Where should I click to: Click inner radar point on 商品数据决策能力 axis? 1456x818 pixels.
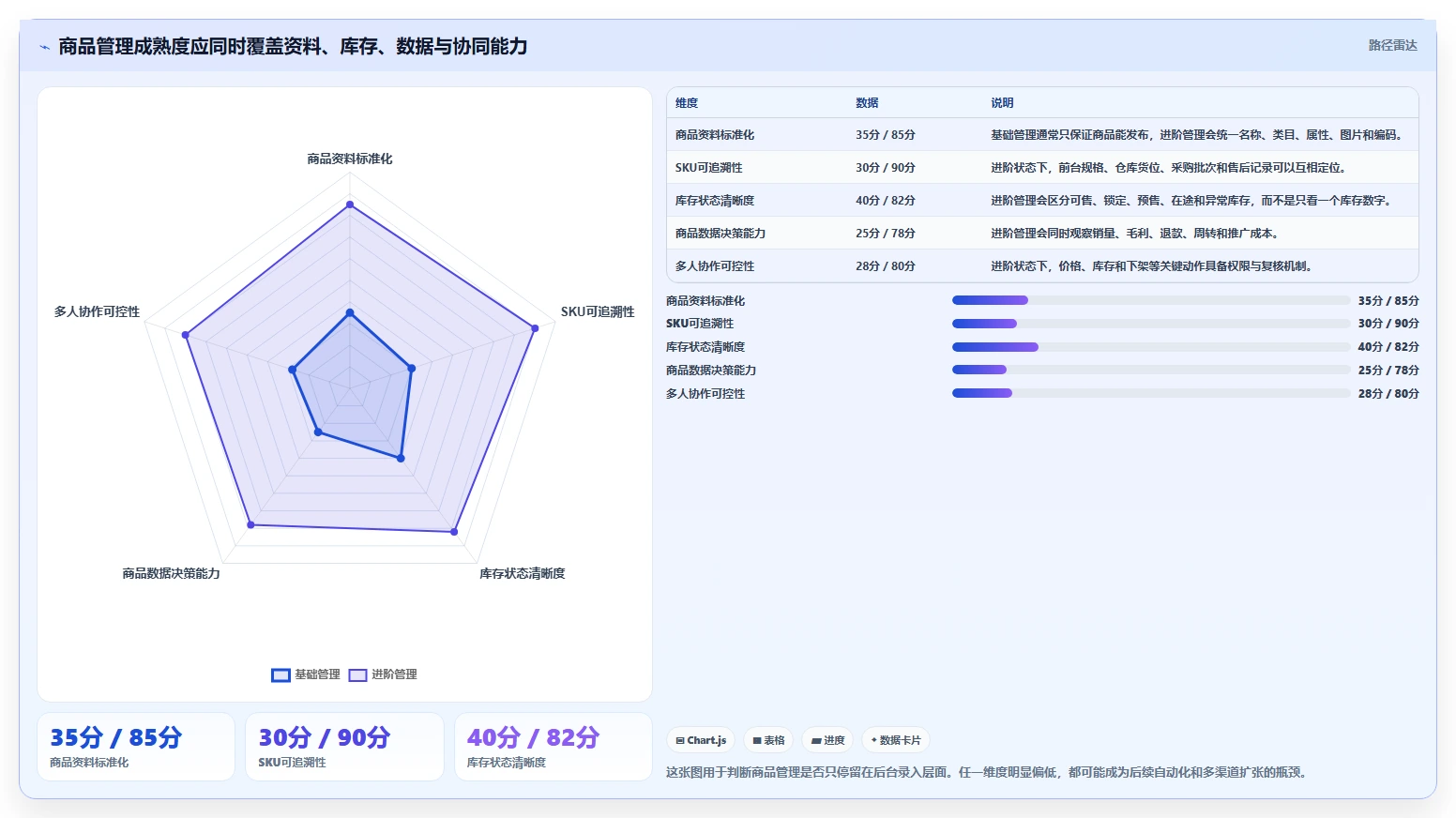point(318,432)
